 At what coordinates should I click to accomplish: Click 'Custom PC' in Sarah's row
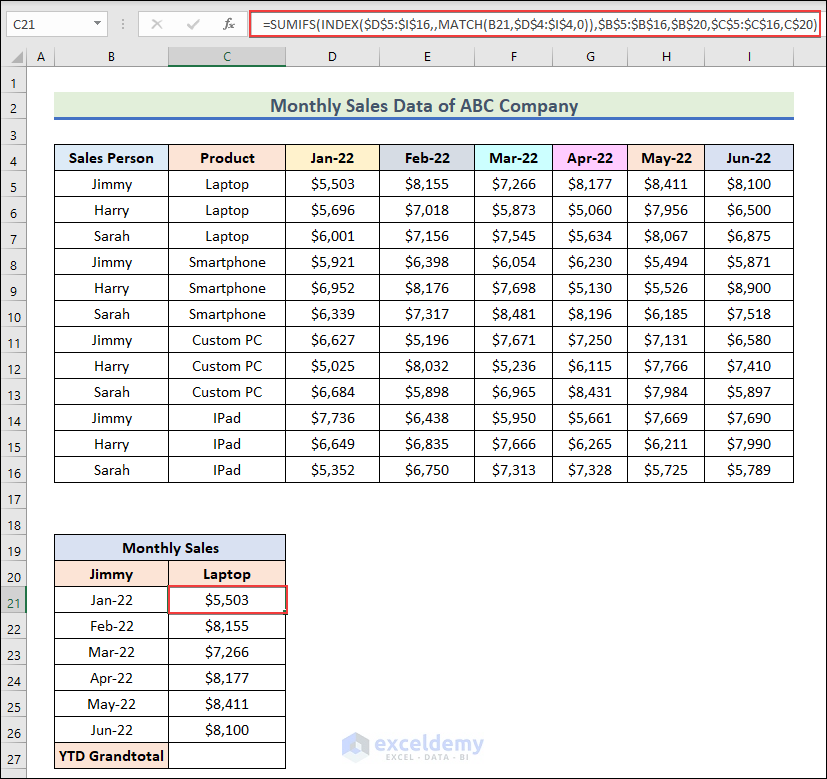227,392
